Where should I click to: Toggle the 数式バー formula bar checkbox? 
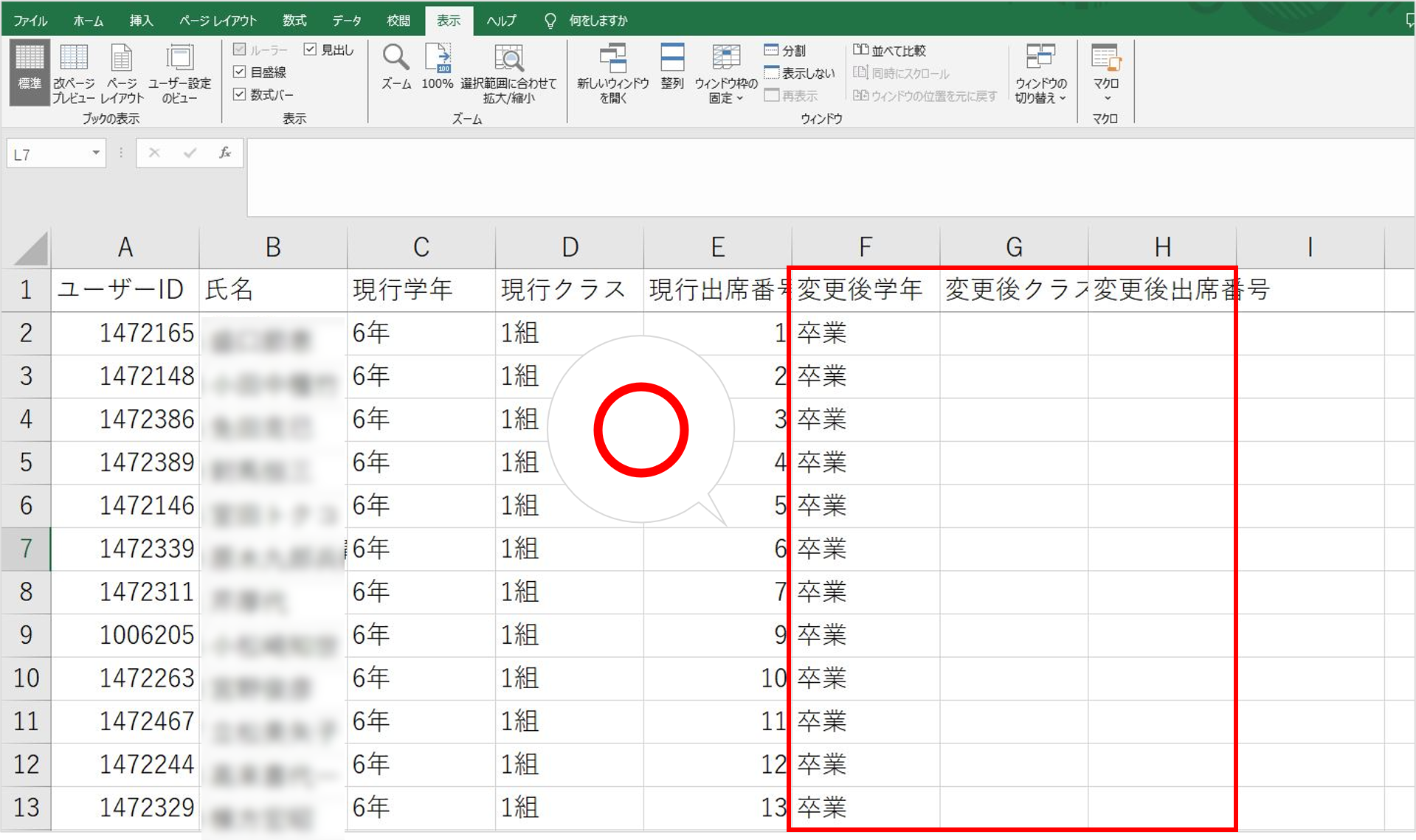point(239,94)
